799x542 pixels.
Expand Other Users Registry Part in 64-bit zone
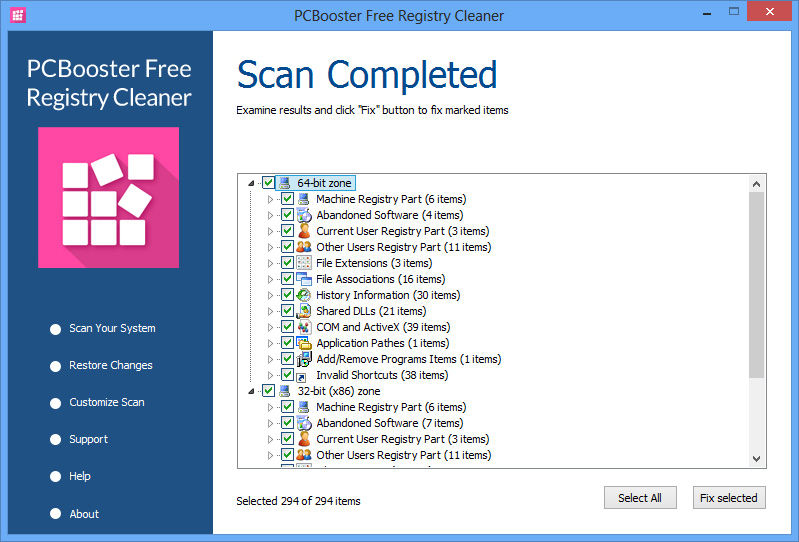pyautogui.click(x=271, y=247)
